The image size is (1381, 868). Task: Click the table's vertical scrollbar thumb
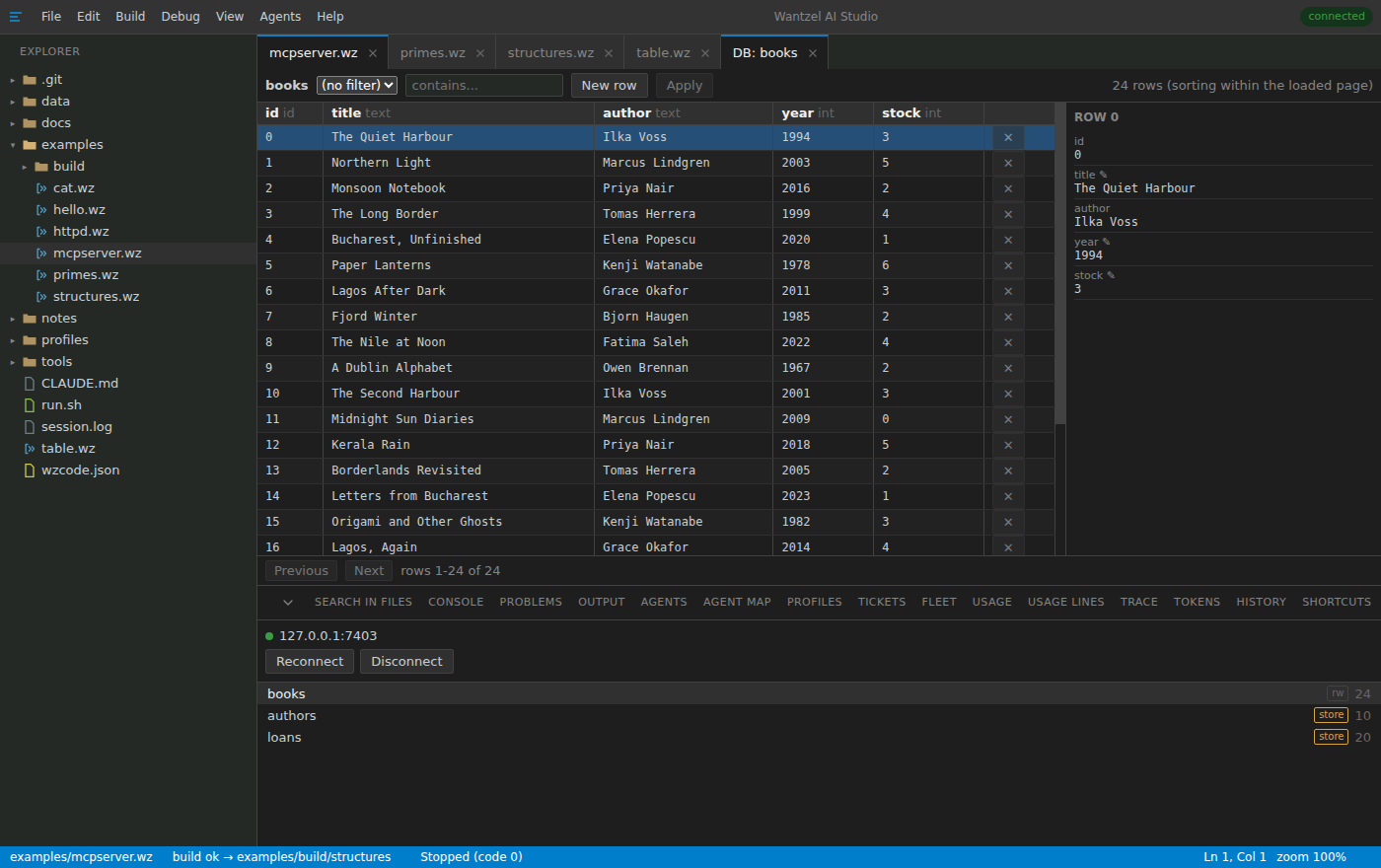coord(1060,263)
